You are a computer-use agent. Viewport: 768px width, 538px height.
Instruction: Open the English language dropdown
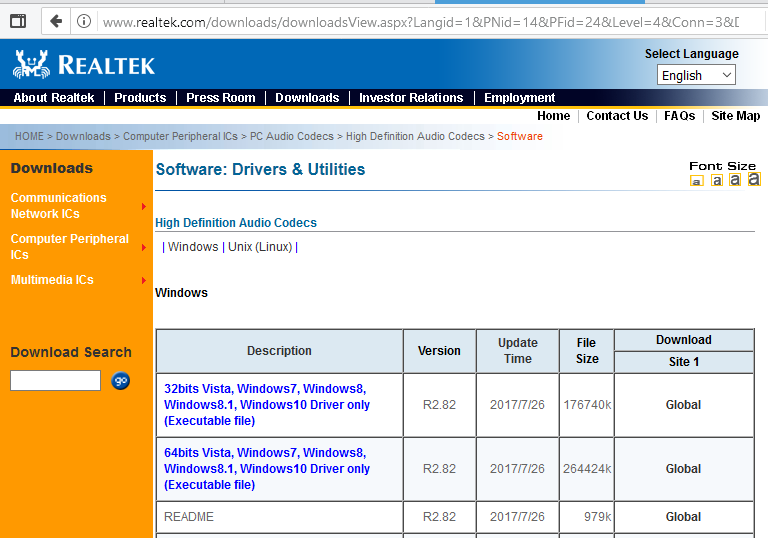tap(696, 75)
